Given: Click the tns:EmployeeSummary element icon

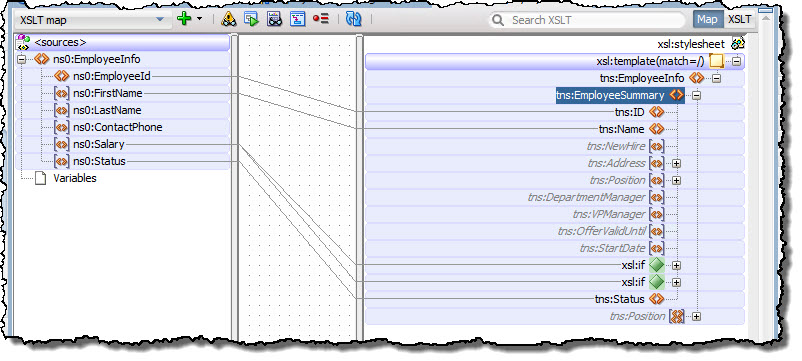Looking at the screenshot, I should (x=676, y=95).
